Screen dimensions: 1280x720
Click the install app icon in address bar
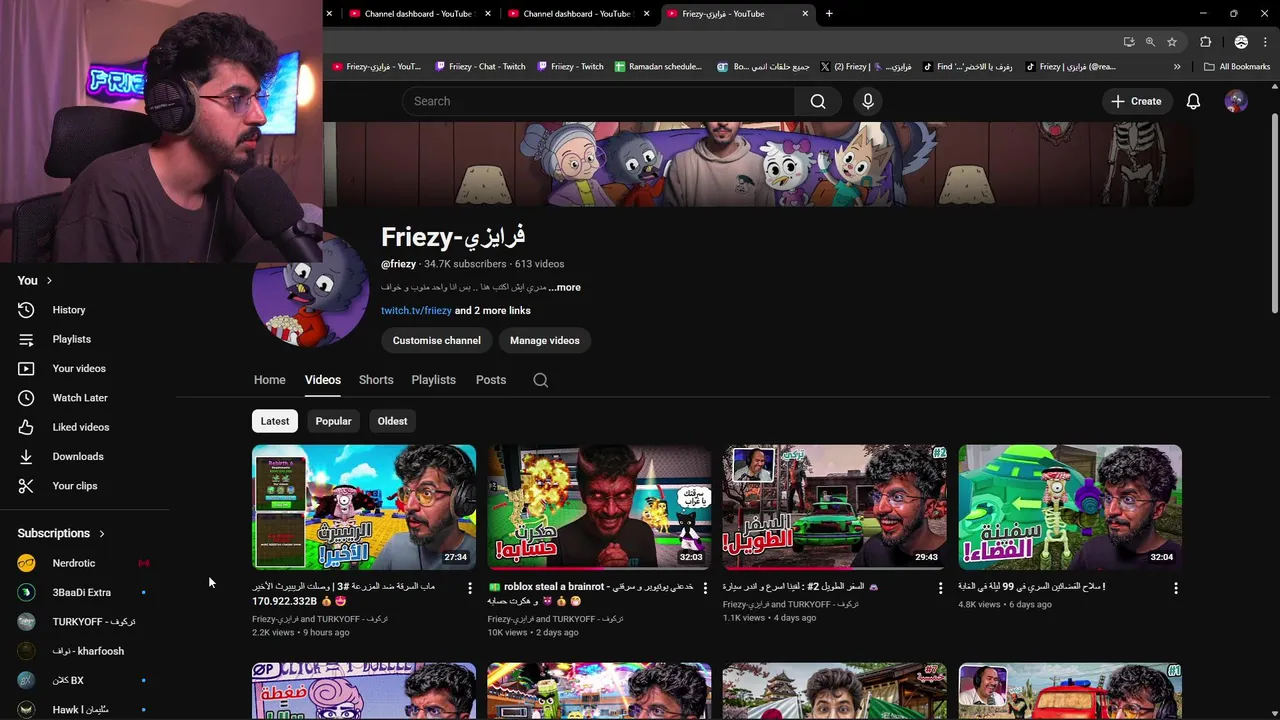pyautogui.click(x=1129, y=42)
